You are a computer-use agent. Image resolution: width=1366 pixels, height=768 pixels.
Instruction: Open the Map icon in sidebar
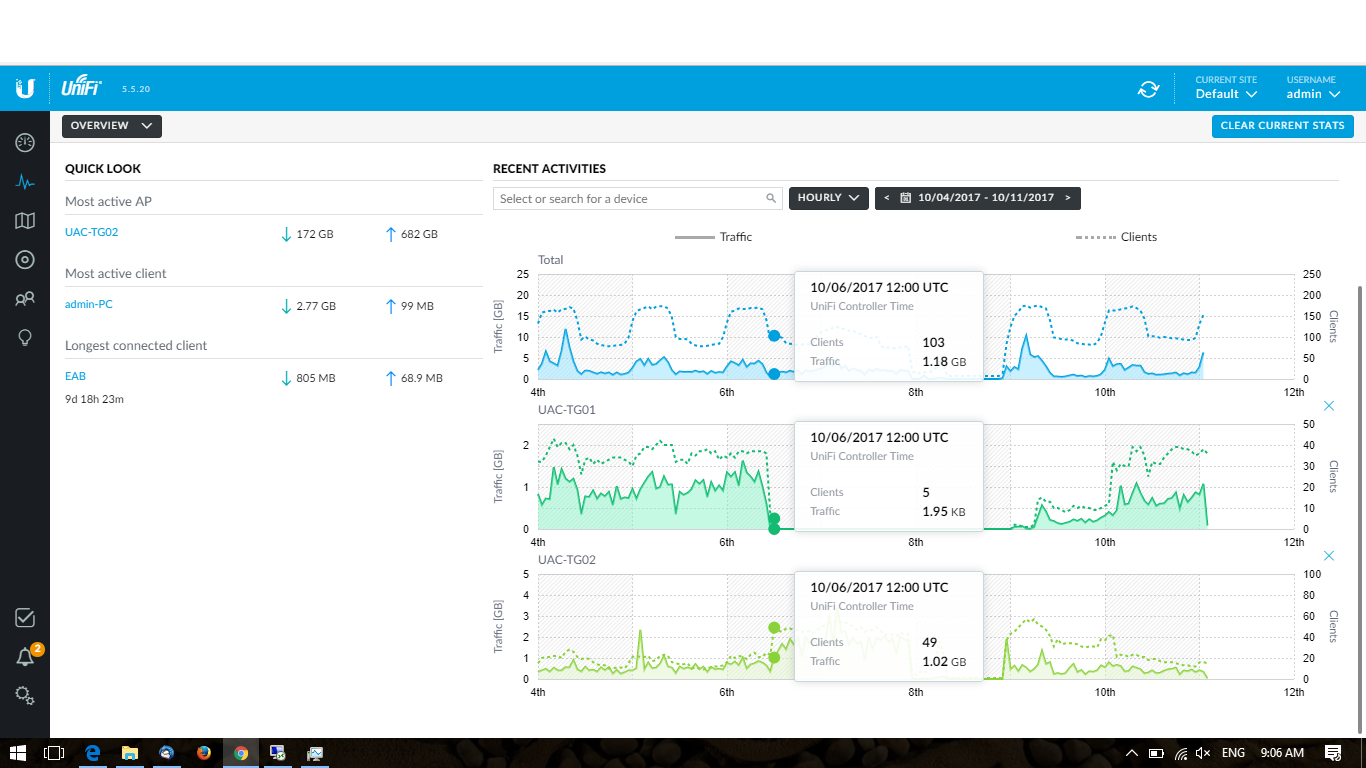click(25, 221)
